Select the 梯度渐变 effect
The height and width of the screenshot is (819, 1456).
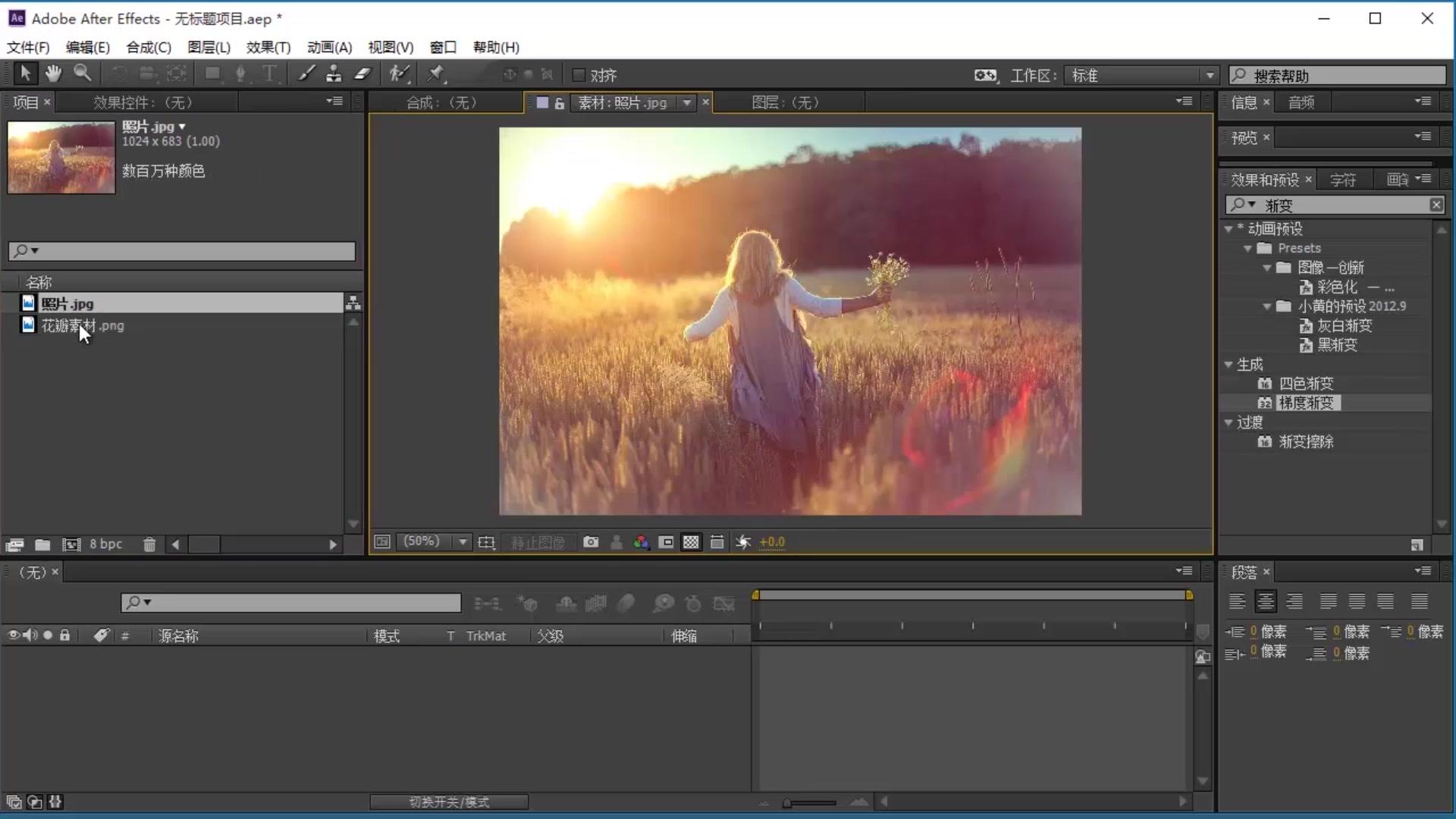click(1305, 403)
